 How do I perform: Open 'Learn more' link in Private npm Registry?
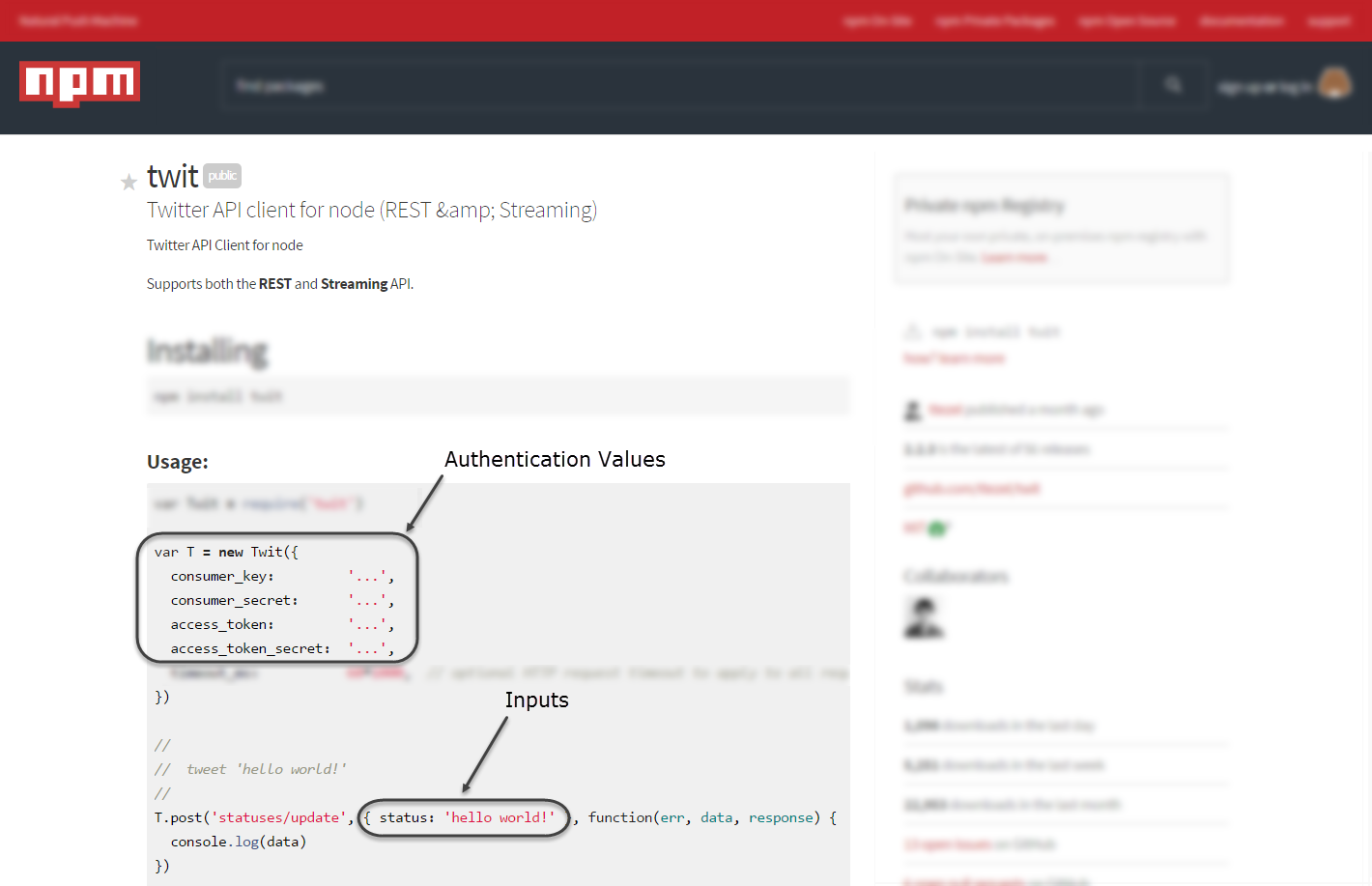1015,257
